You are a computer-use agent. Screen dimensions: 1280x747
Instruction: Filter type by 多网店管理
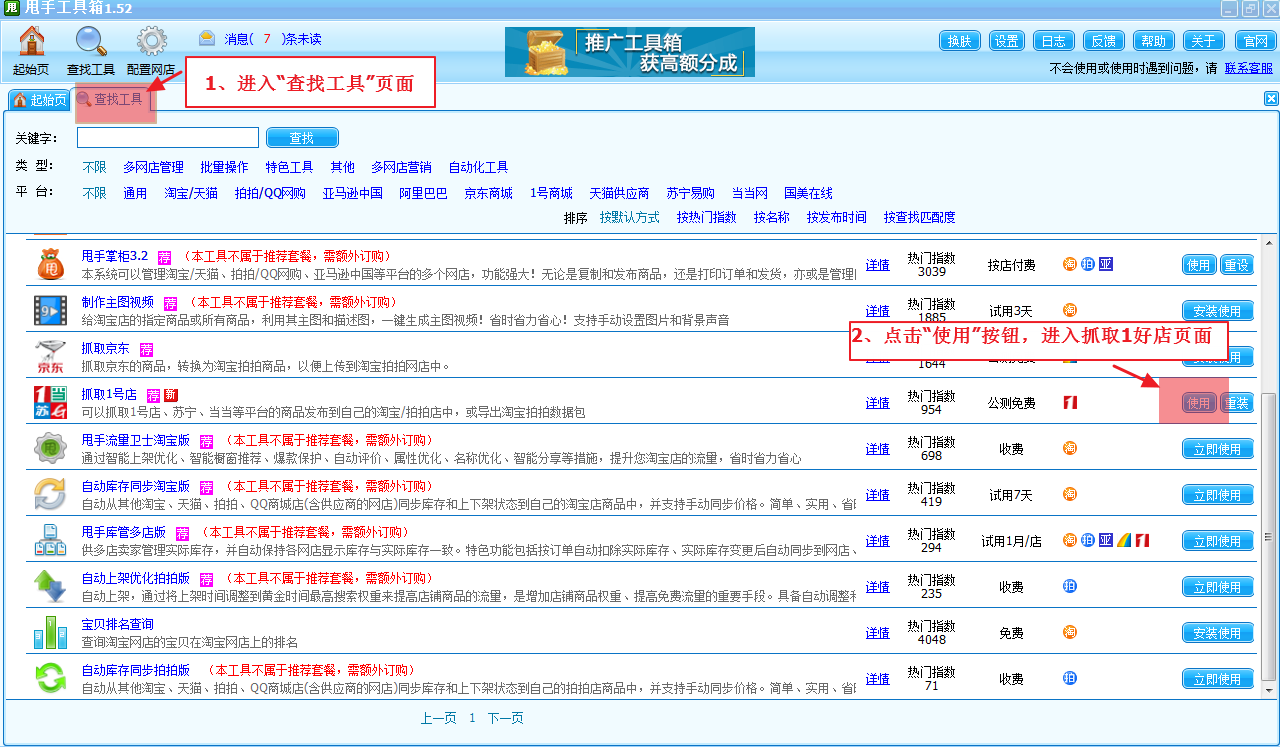coord(153,167)
